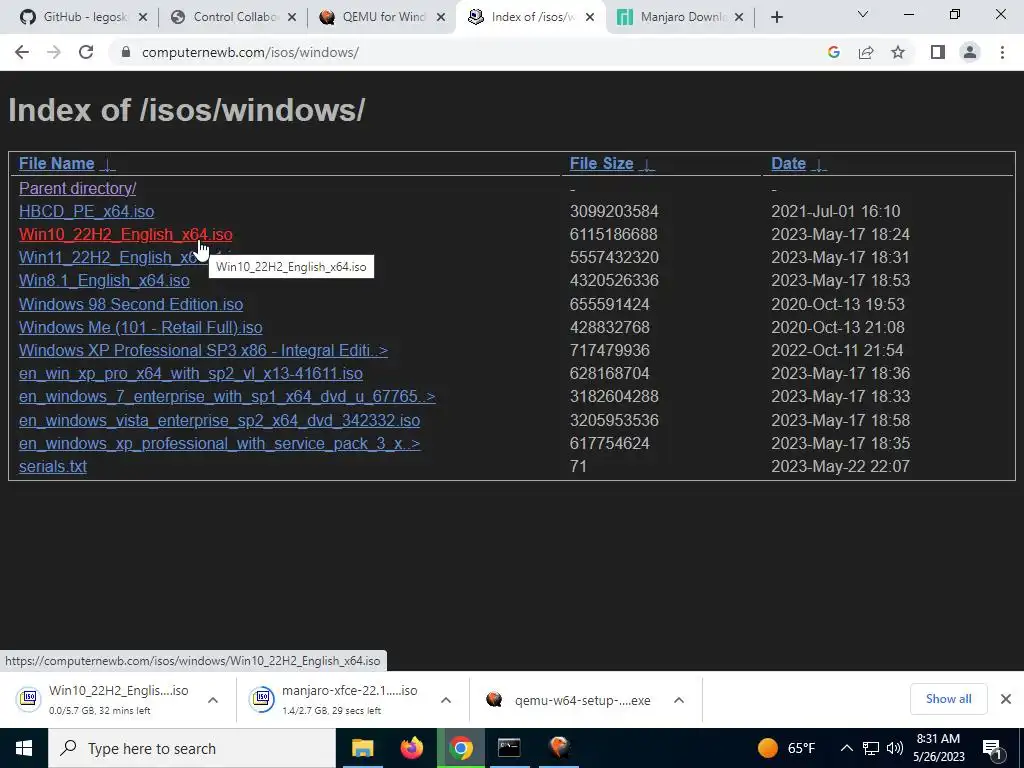
Task: Open serials.txt file
Action: point(53,466)
